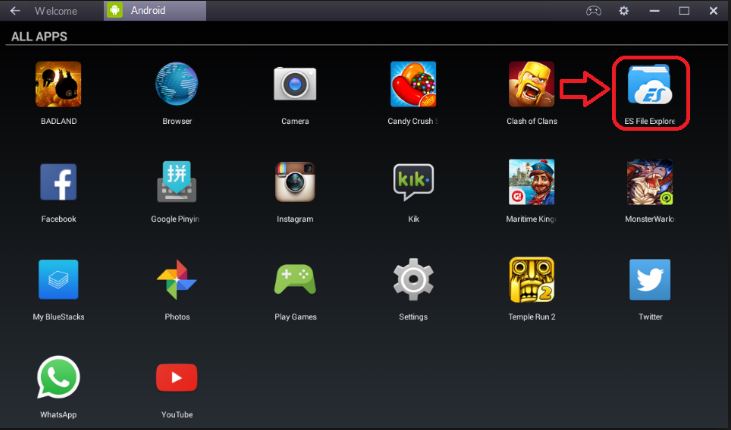Open ES File Explorer app

[x=650, y=84]
